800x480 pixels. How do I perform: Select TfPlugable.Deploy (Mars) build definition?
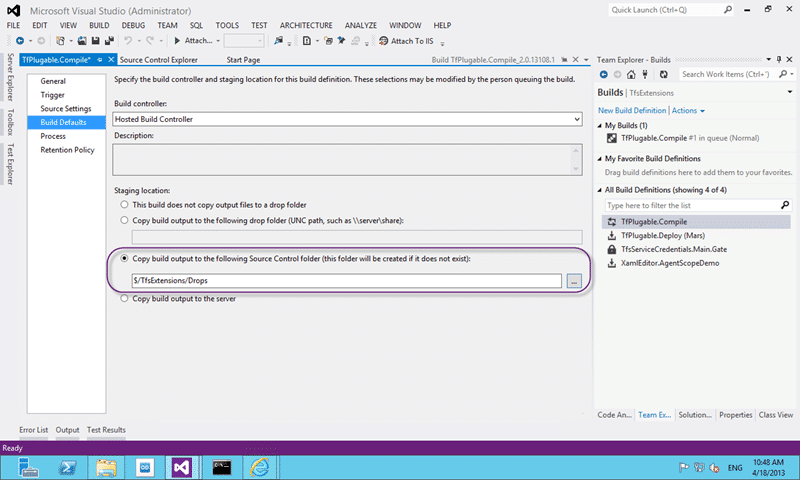tap(663, 236)
